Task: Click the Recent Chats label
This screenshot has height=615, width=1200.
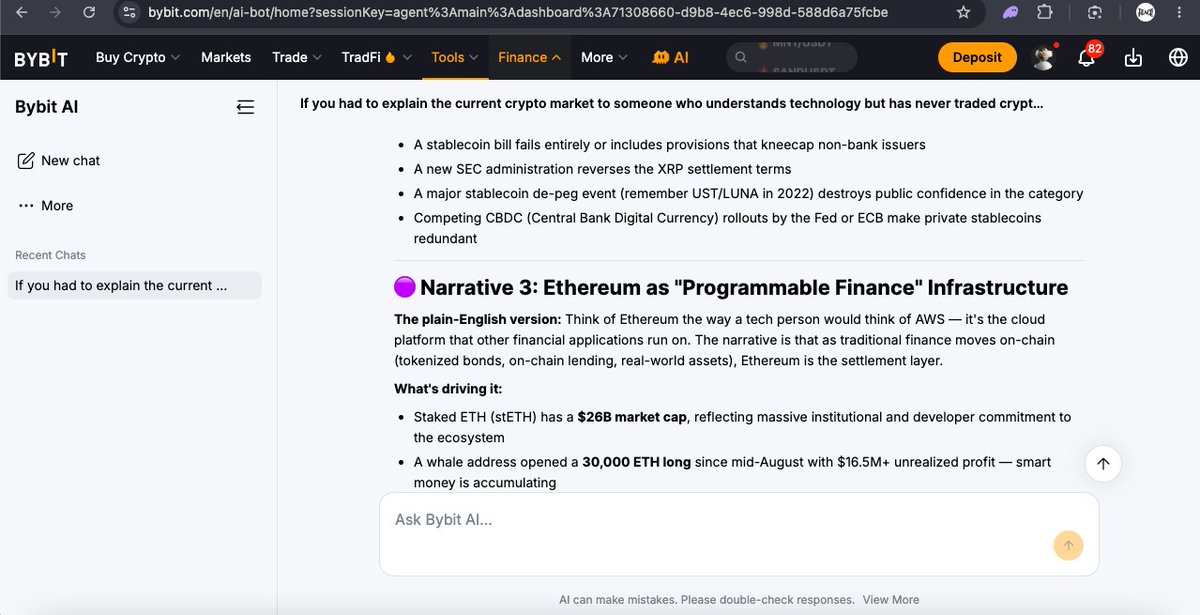Action: [x=50, y=255]
